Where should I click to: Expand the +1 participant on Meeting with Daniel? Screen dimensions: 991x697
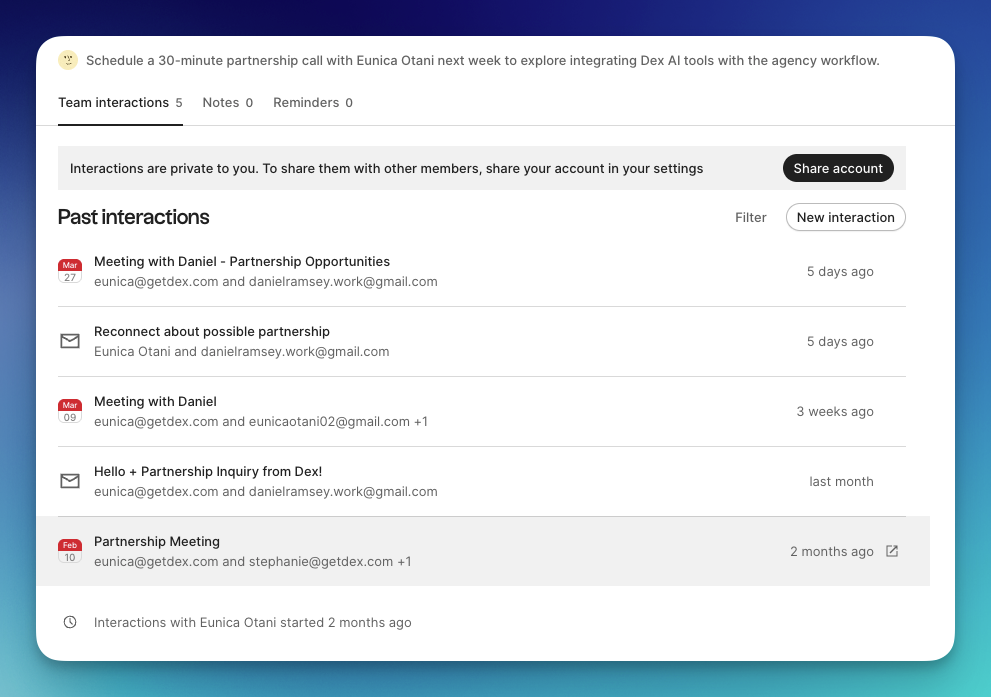(420, 421)
